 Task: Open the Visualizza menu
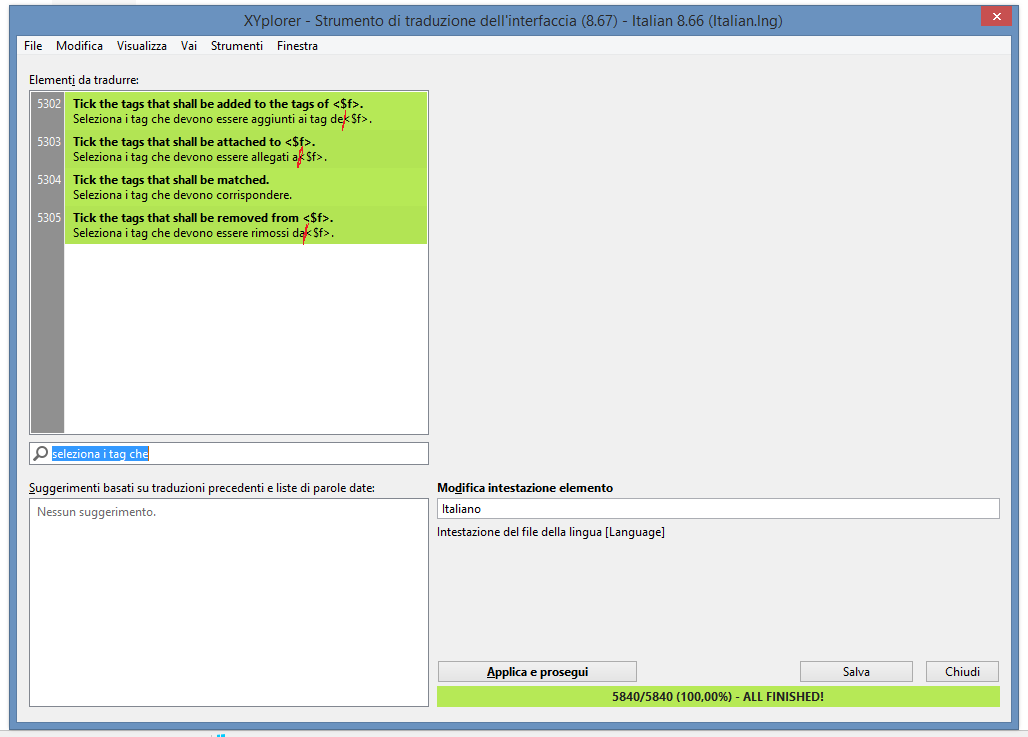[141, 46]
